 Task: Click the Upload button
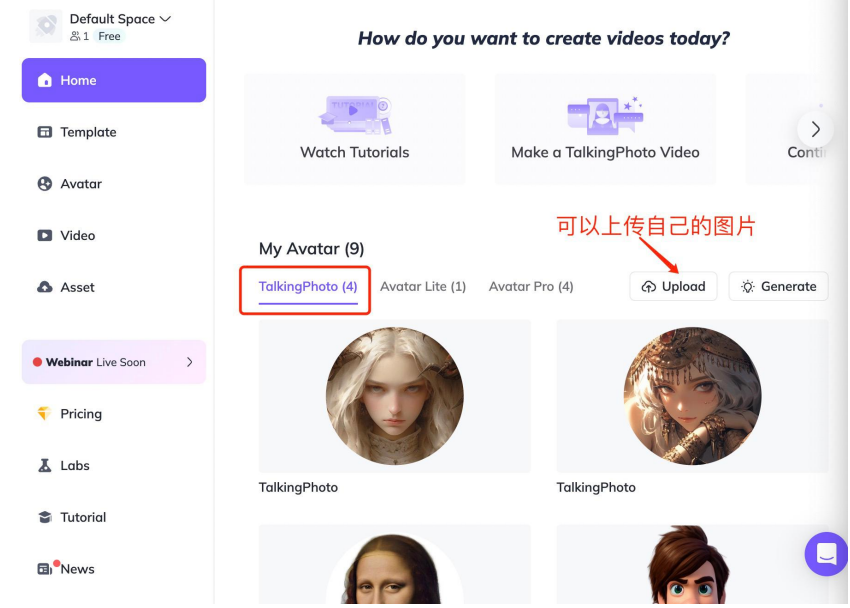click(x=673, y=287)
